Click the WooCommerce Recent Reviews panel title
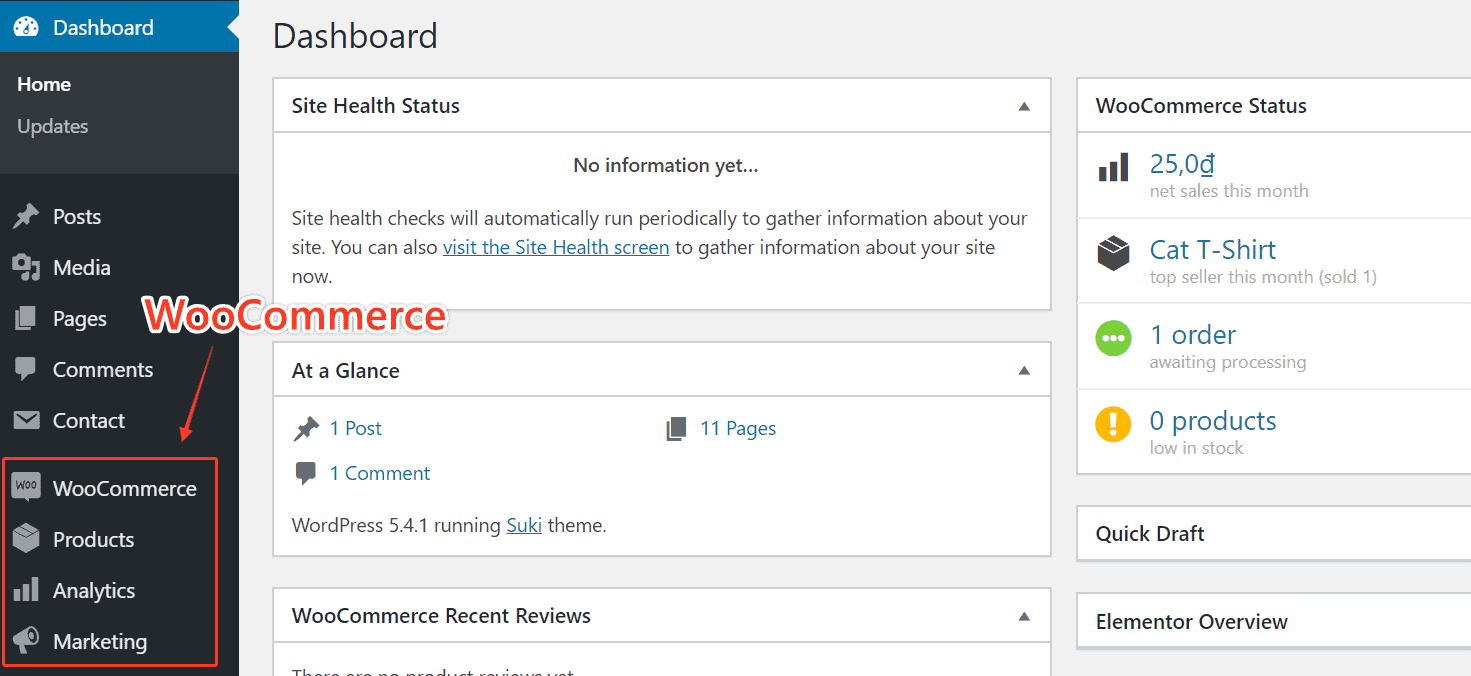Image resolution: width=1471 pixels, height=676 pixels. 441,616
